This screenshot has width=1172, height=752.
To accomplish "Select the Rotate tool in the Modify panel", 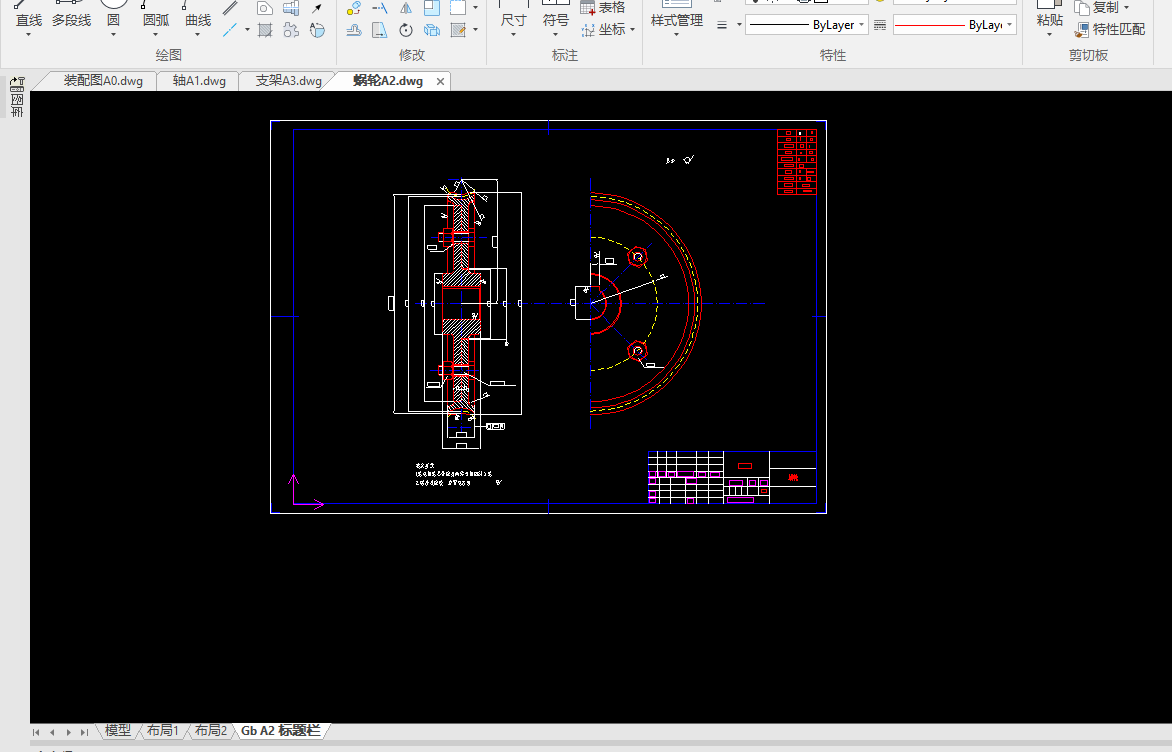I will [406, 30].
